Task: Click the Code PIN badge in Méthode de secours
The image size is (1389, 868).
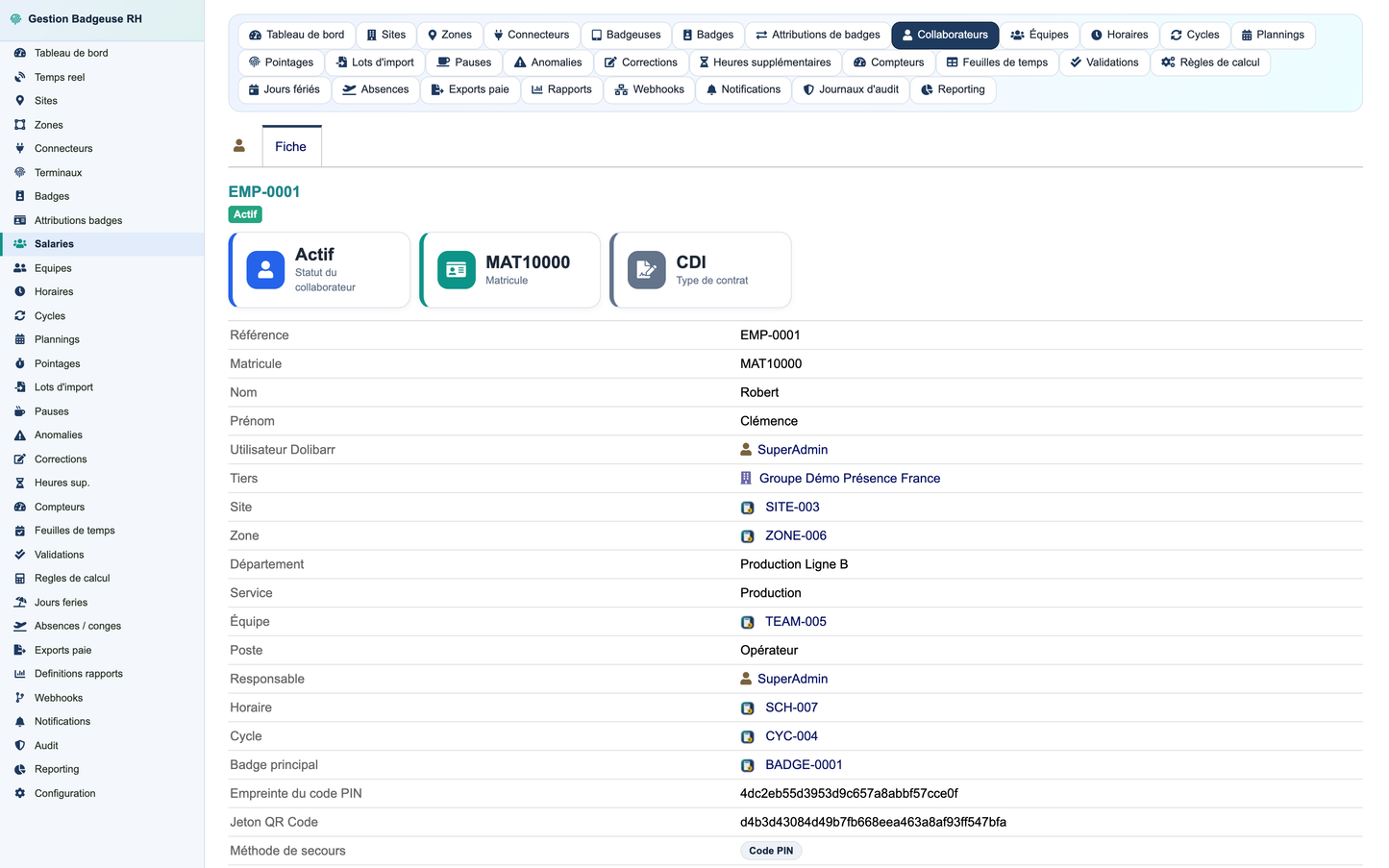Action: [x=771, y=851]
